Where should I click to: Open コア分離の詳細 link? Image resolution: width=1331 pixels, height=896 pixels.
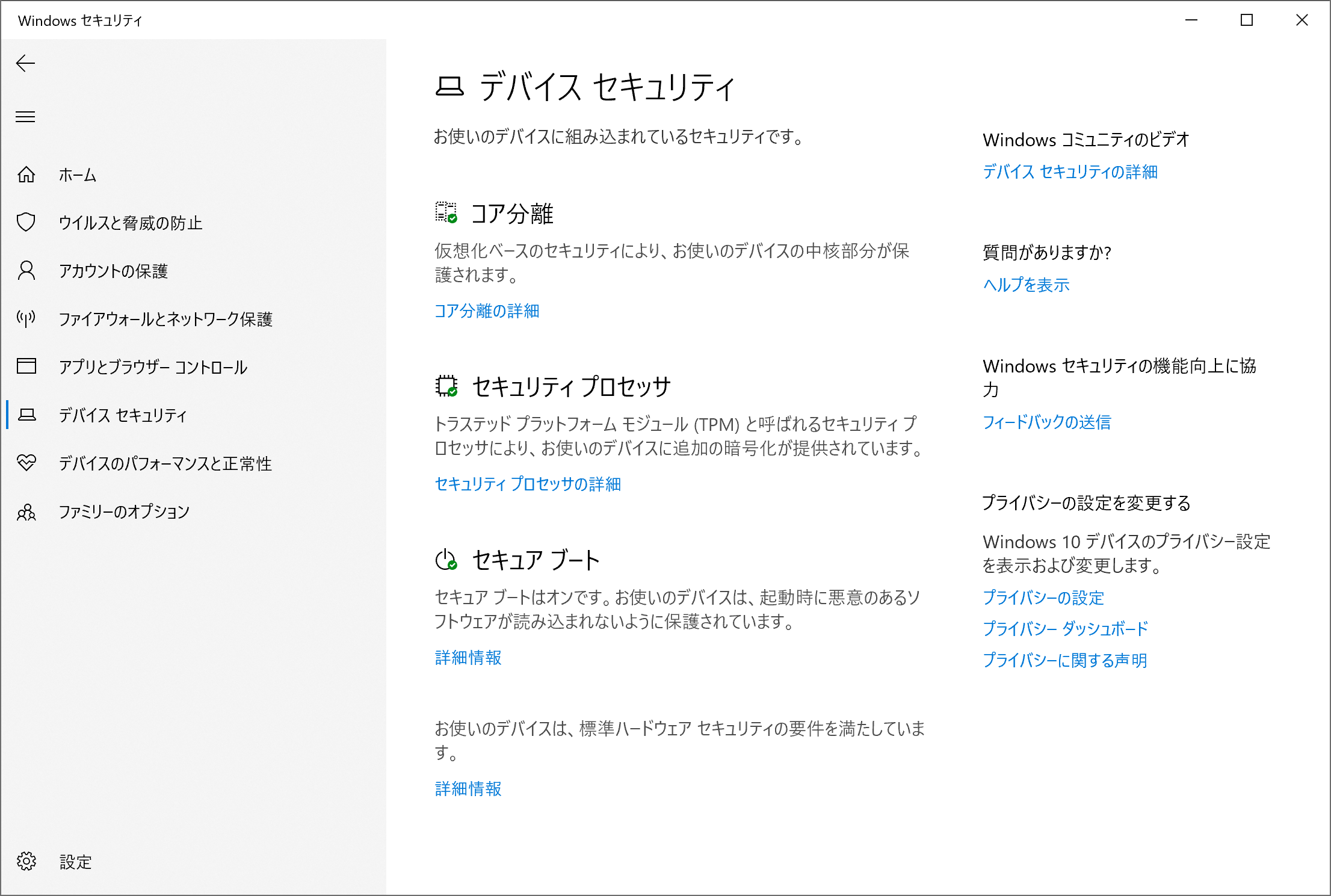[x=487, y=311]
